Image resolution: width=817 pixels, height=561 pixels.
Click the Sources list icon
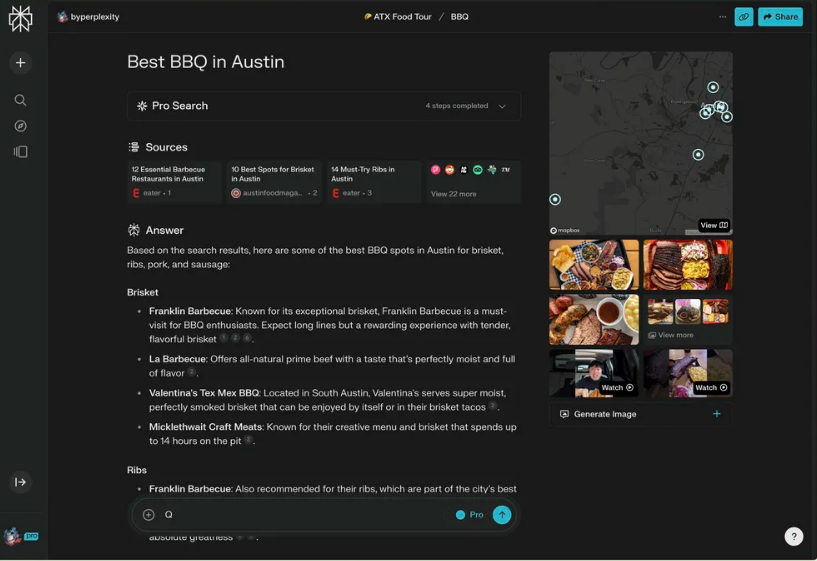click(134, 147)
